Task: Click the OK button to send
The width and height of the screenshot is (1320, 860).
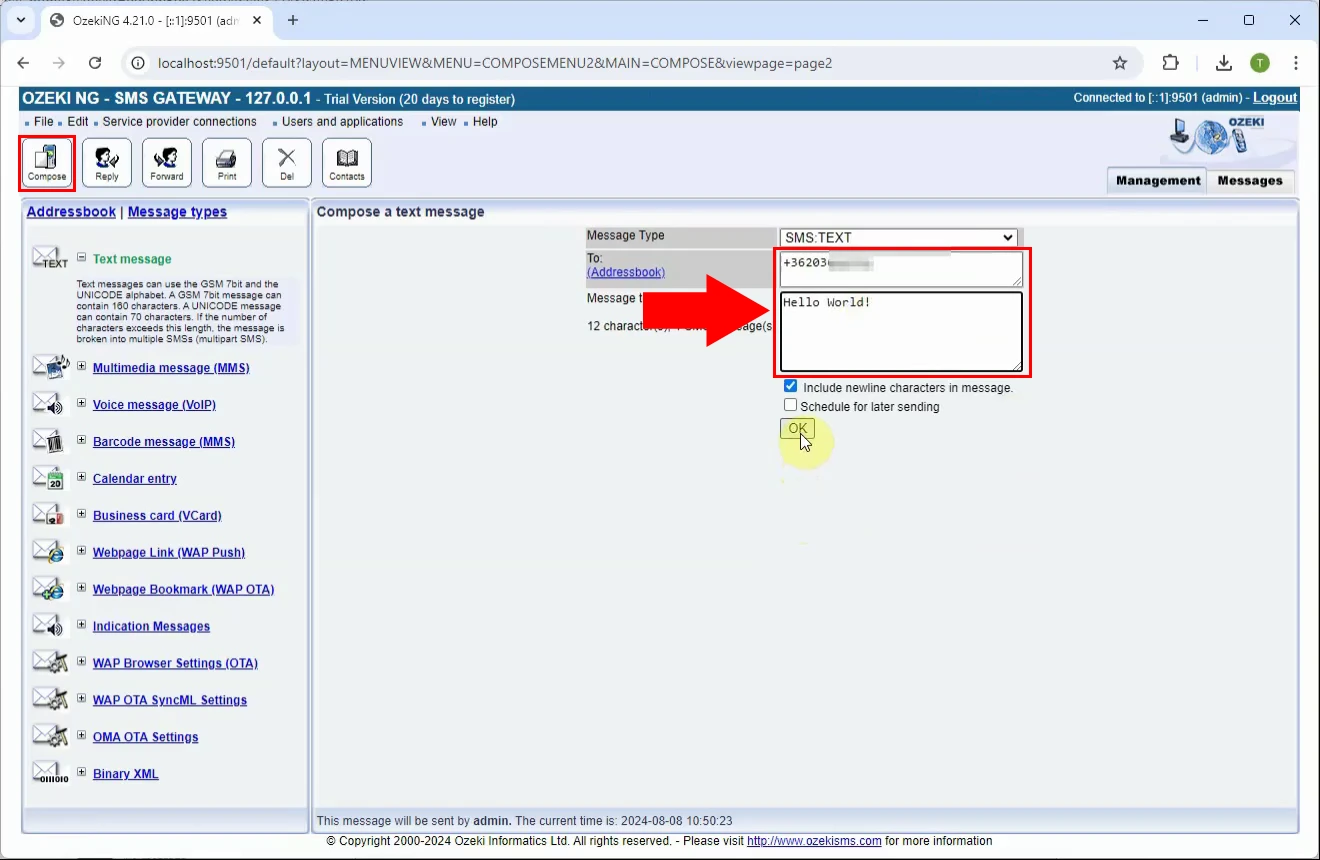Action: [x=797, y=428]
